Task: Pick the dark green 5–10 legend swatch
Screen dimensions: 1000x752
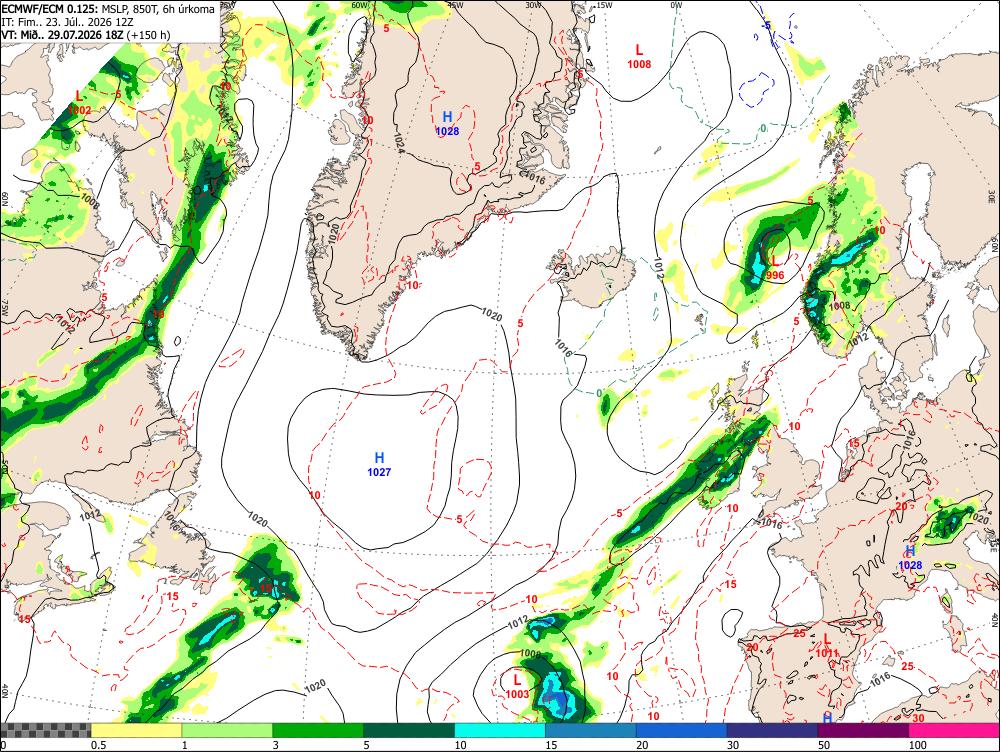Action: [409, 730]
